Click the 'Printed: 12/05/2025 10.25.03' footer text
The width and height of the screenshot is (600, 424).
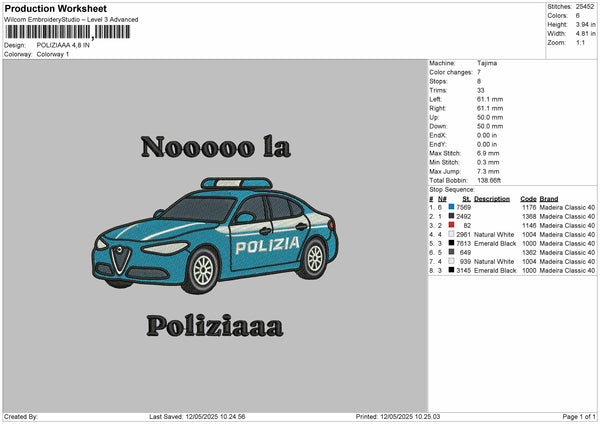pyautogui.click(x=398, y=416)
